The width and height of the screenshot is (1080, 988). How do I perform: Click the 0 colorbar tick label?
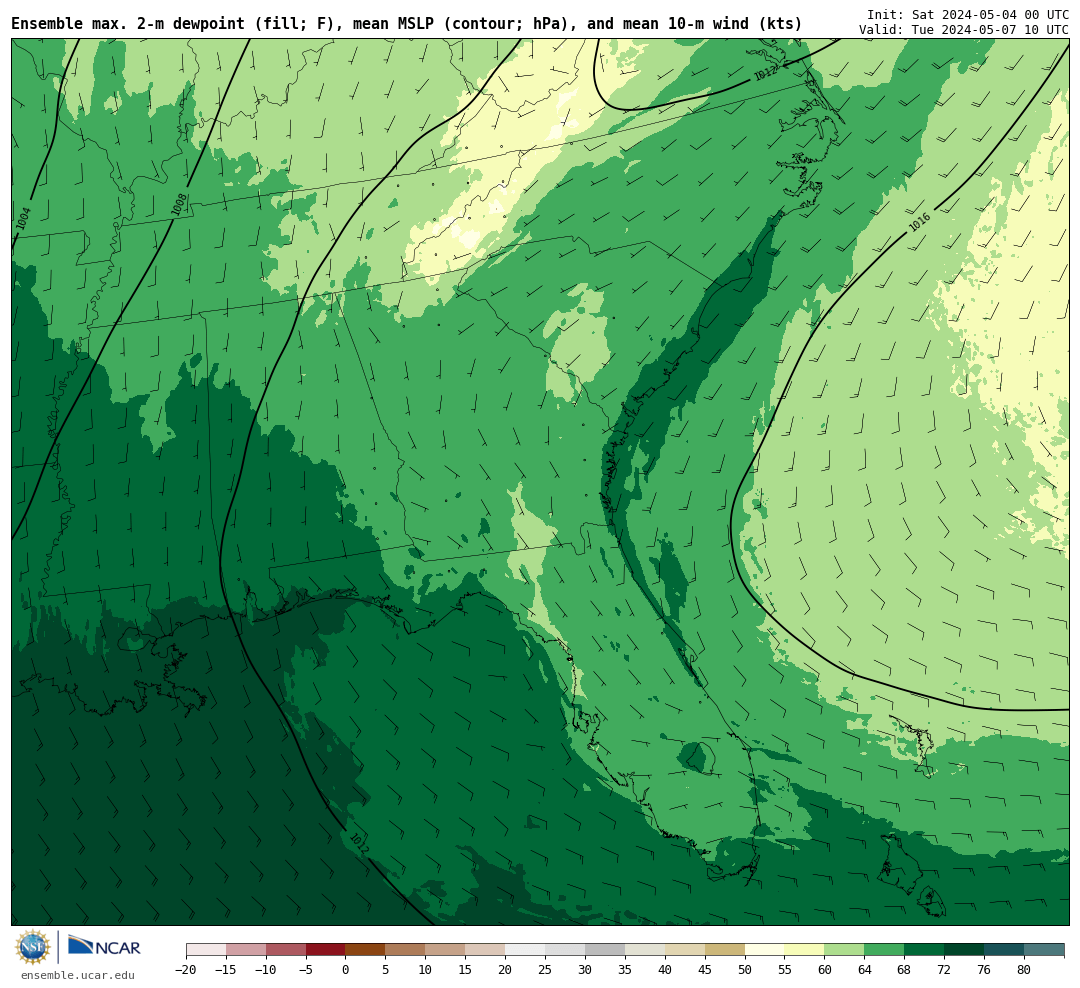point(346,970)
